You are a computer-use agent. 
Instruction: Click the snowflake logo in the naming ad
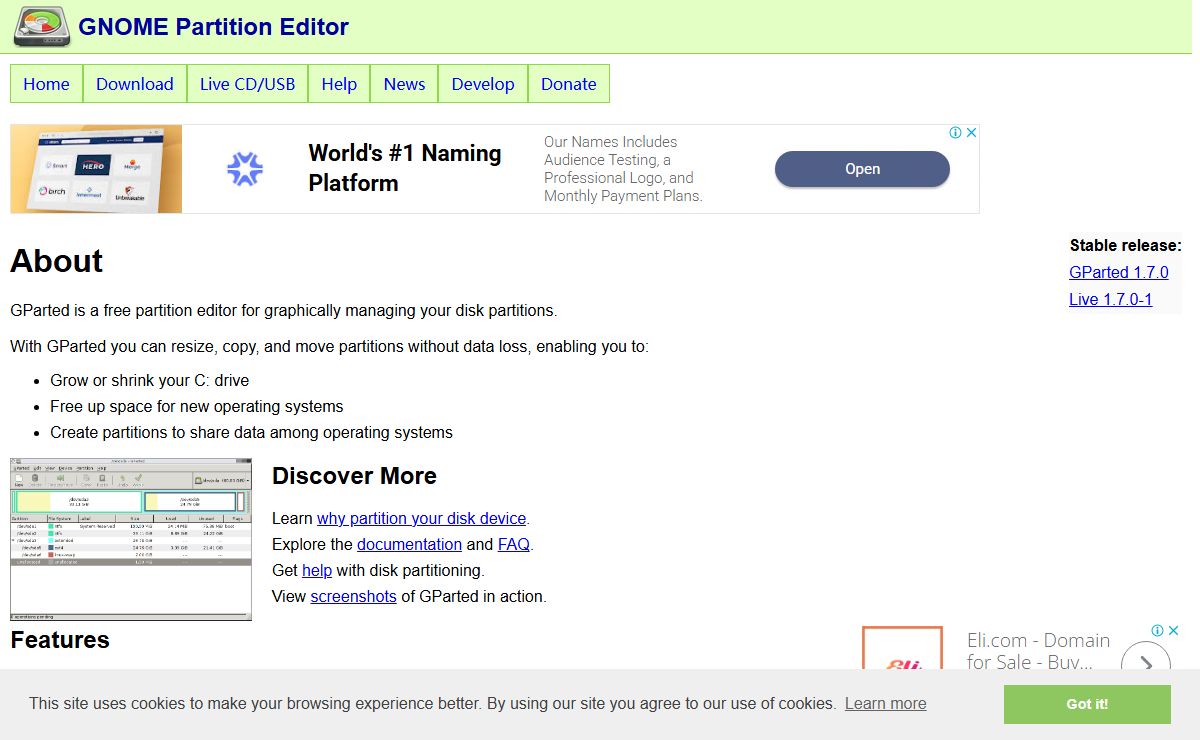245,169
